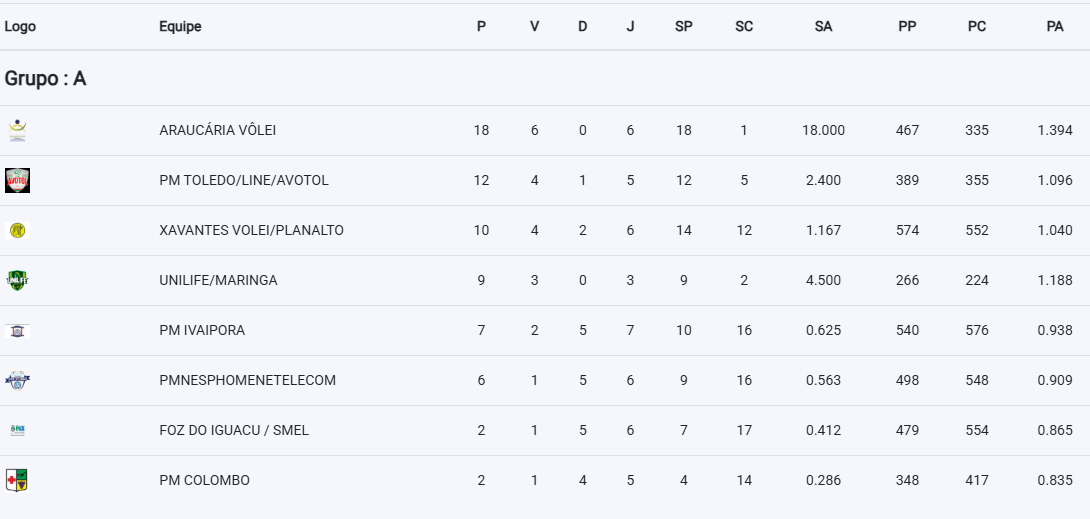
Task: Click the PM Ivaipora team logo
Action: pyautogui.click(x=17, y=331)
